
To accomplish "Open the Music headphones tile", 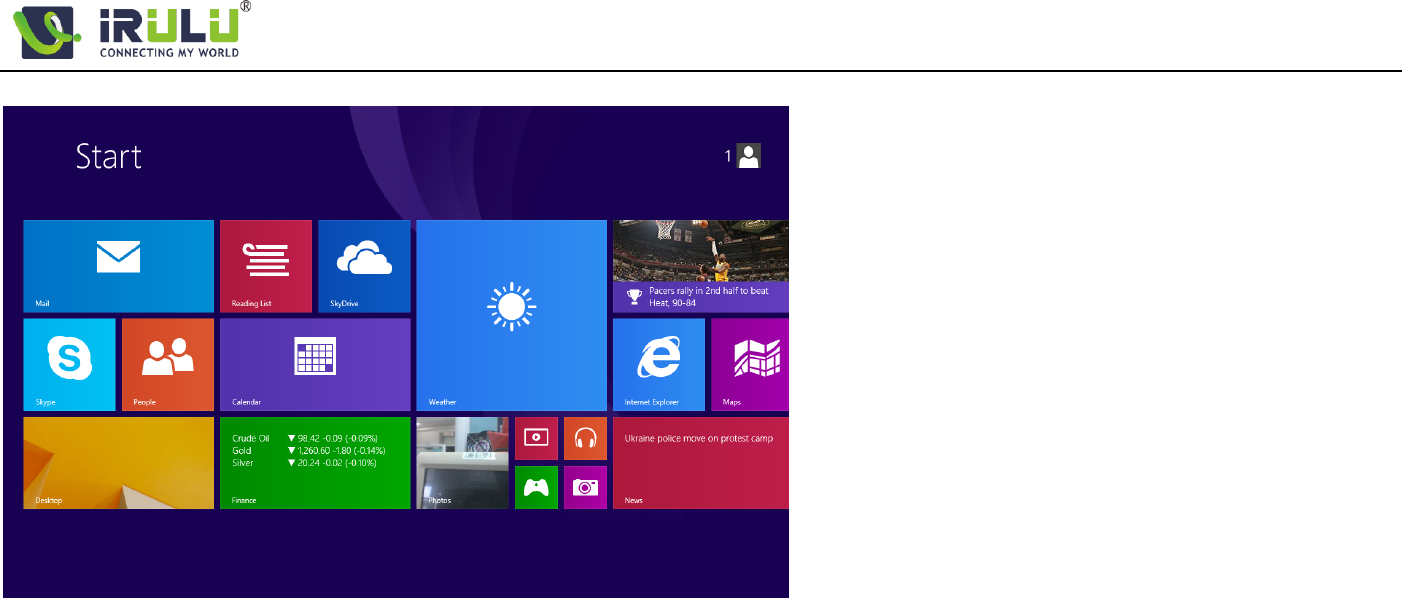I will (x=585, y=438).
